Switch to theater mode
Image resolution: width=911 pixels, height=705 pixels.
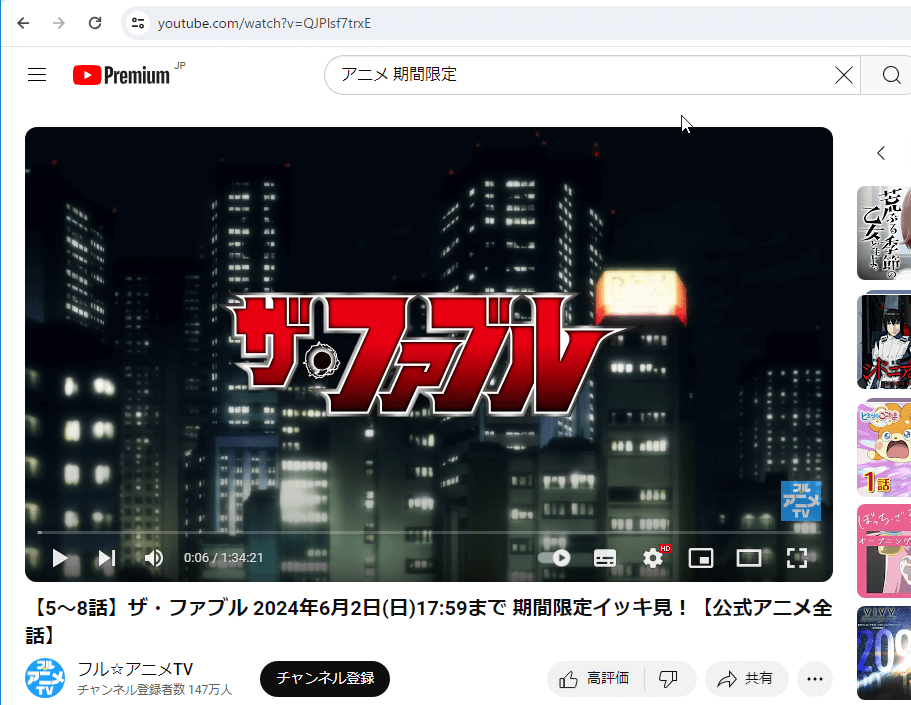pos(749,558)
